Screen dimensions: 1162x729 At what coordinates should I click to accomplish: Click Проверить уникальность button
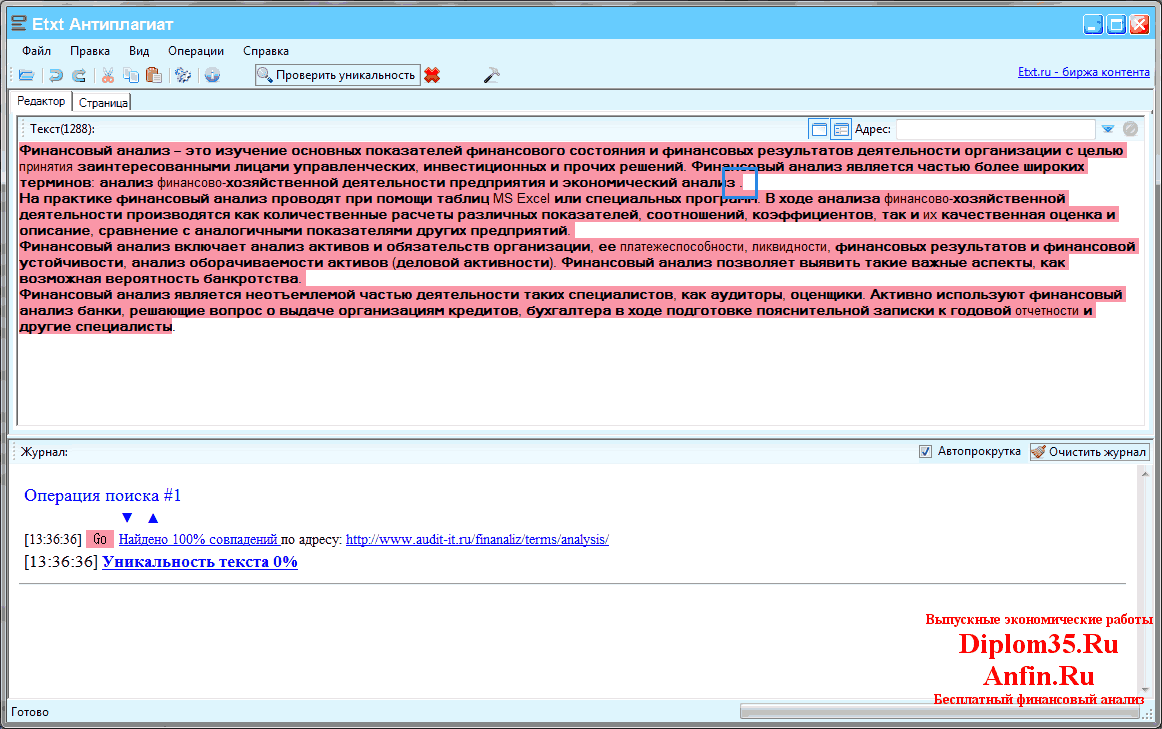pos(337,75)
